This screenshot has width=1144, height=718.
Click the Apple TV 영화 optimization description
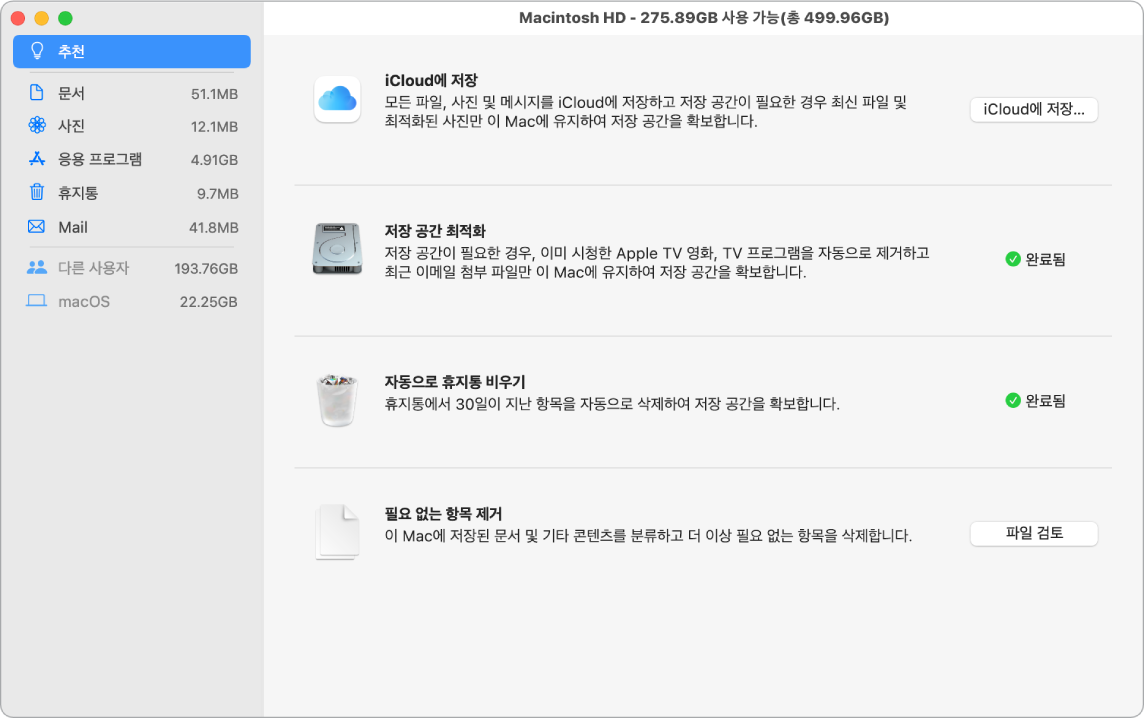657,263
